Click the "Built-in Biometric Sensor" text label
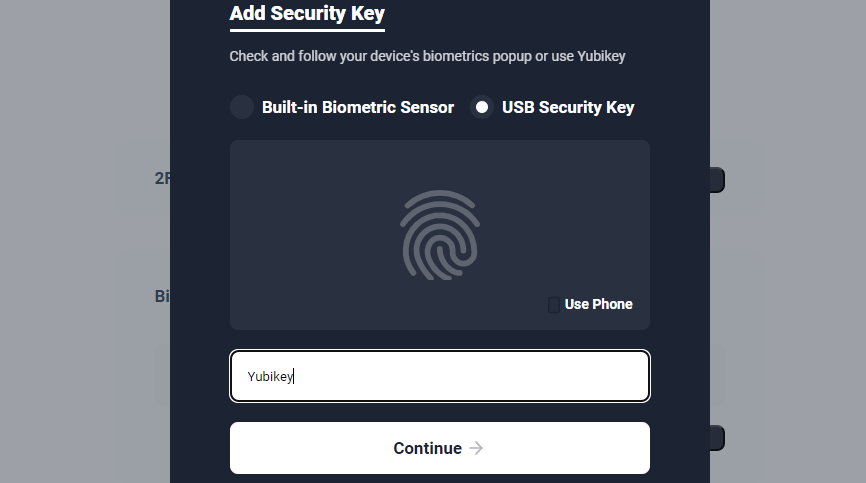 pyautogui.click(x=358, y=107)
